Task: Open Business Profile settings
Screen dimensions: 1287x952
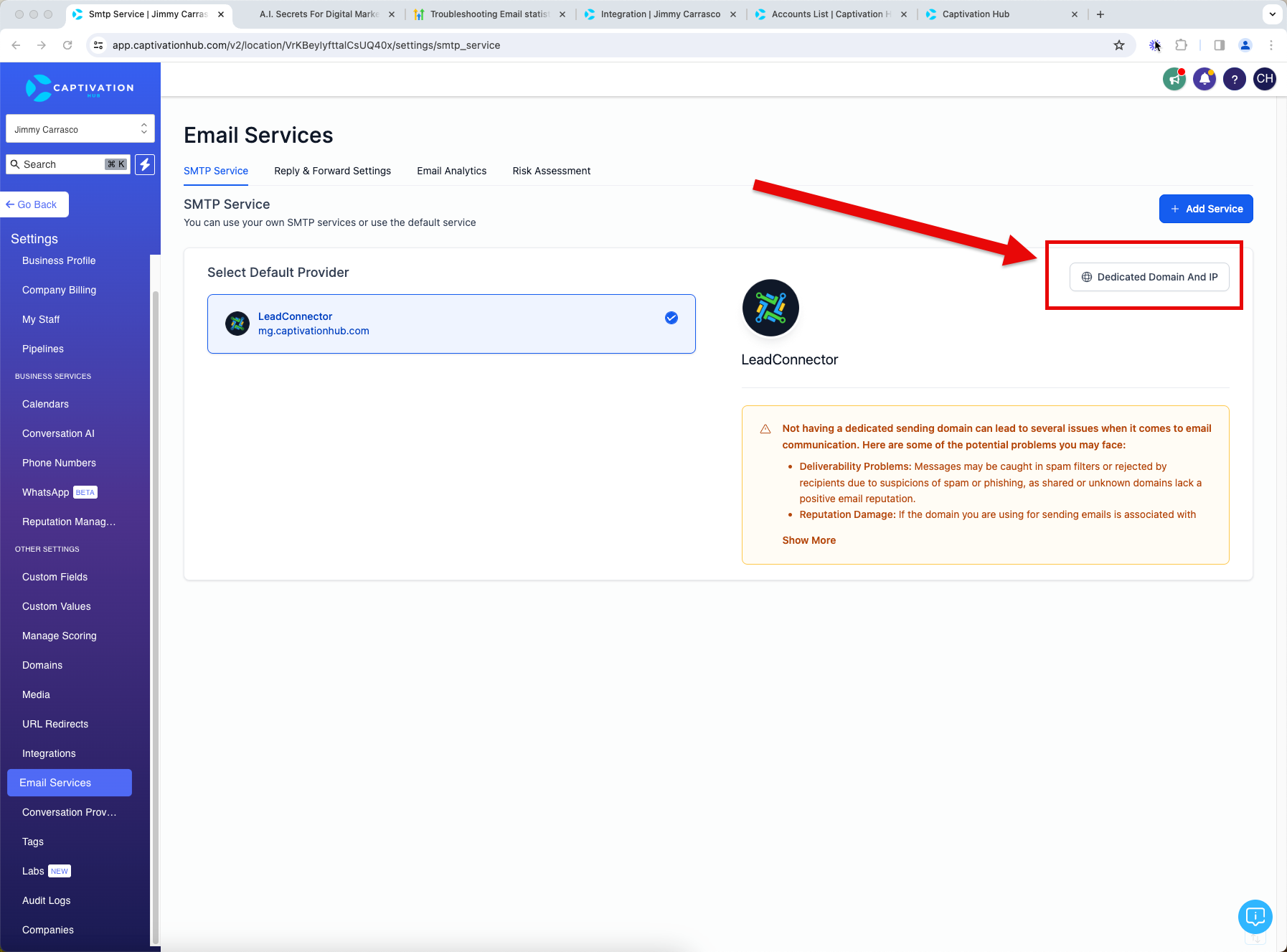Action: coord(59,260)
